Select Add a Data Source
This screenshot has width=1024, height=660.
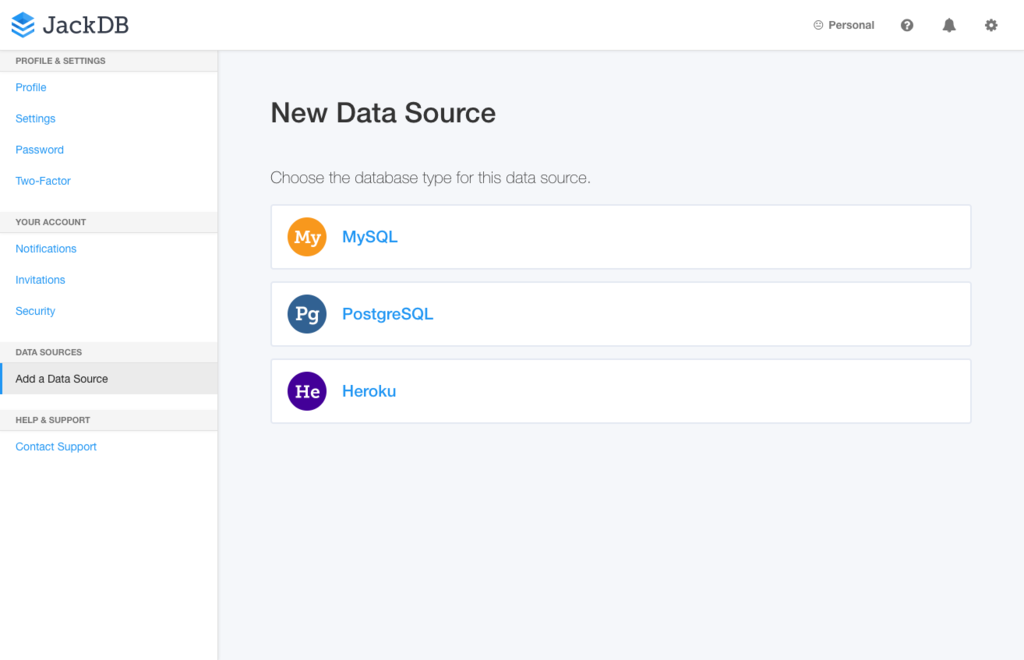click(x=62, y=379)
